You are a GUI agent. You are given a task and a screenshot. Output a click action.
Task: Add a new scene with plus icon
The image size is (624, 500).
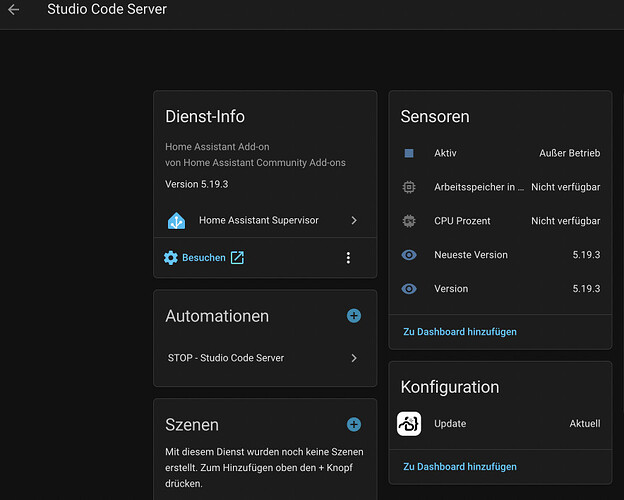(354, 424)
